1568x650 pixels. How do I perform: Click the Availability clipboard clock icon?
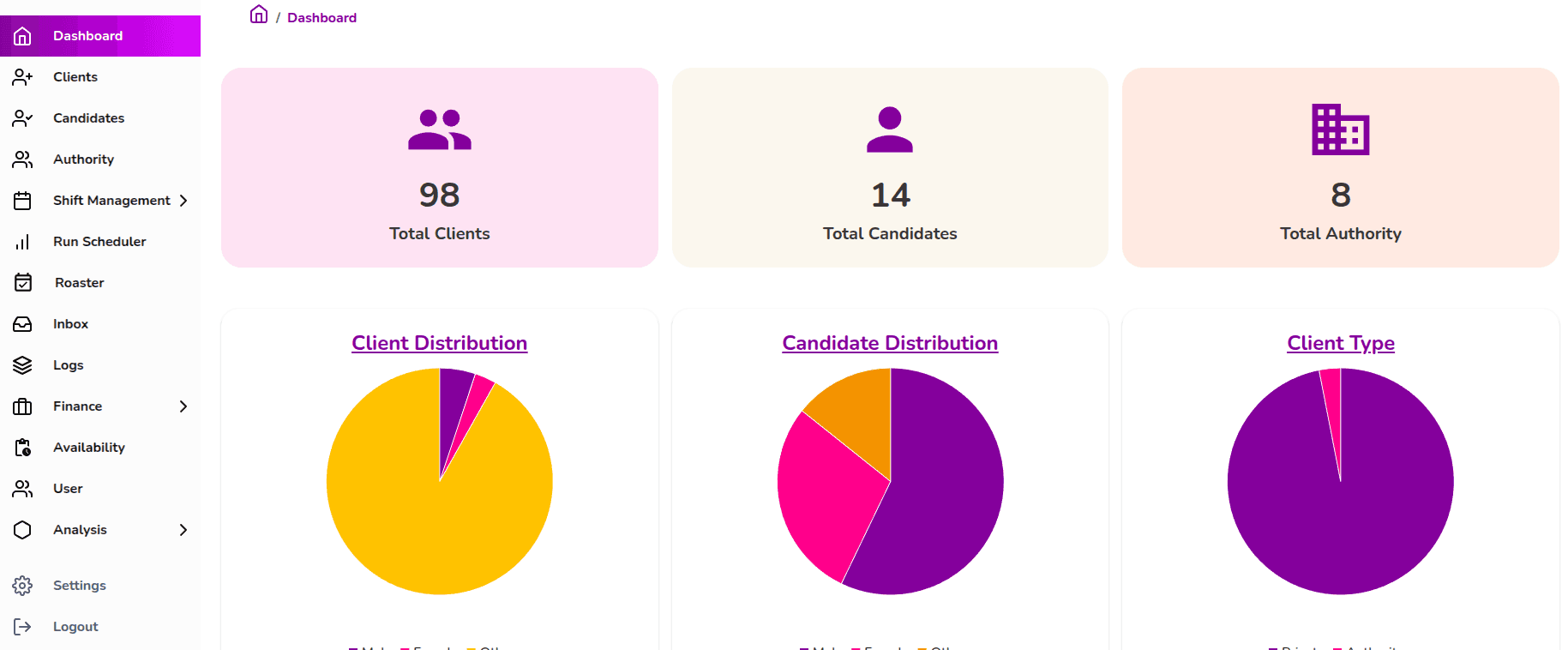(22, 448)
